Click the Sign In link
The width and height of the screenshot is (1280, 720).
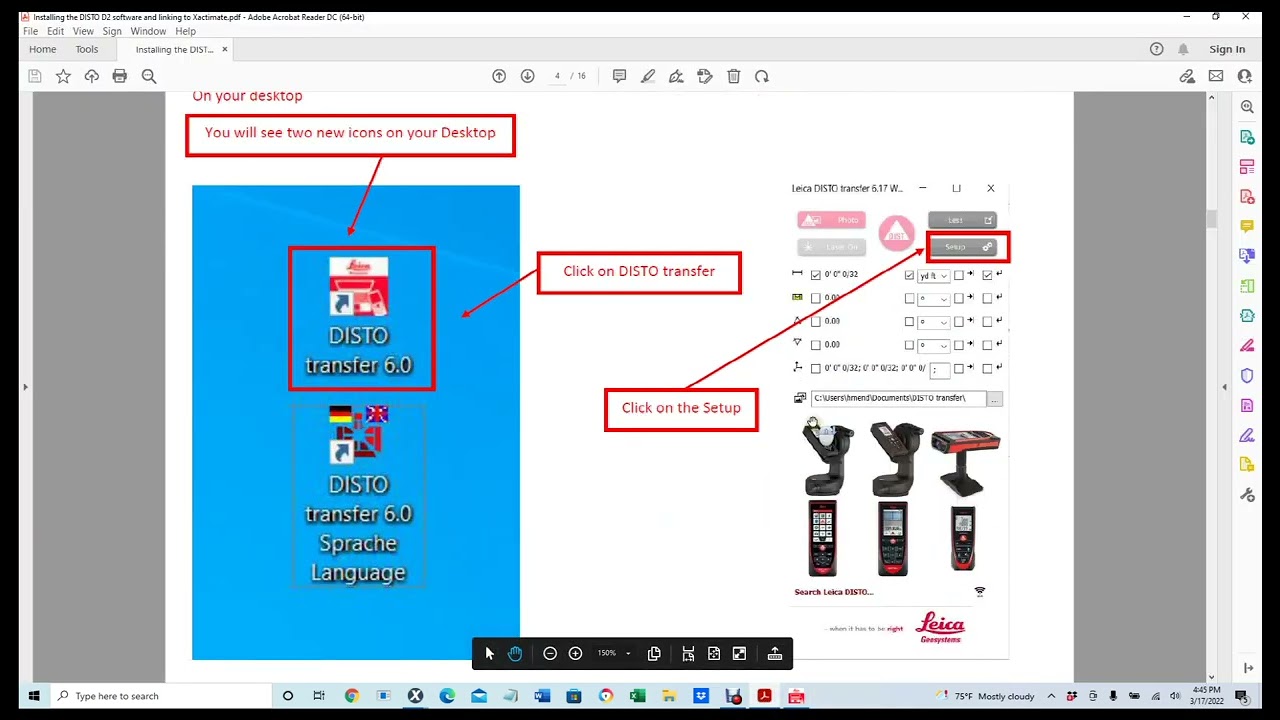(1227, 49)
